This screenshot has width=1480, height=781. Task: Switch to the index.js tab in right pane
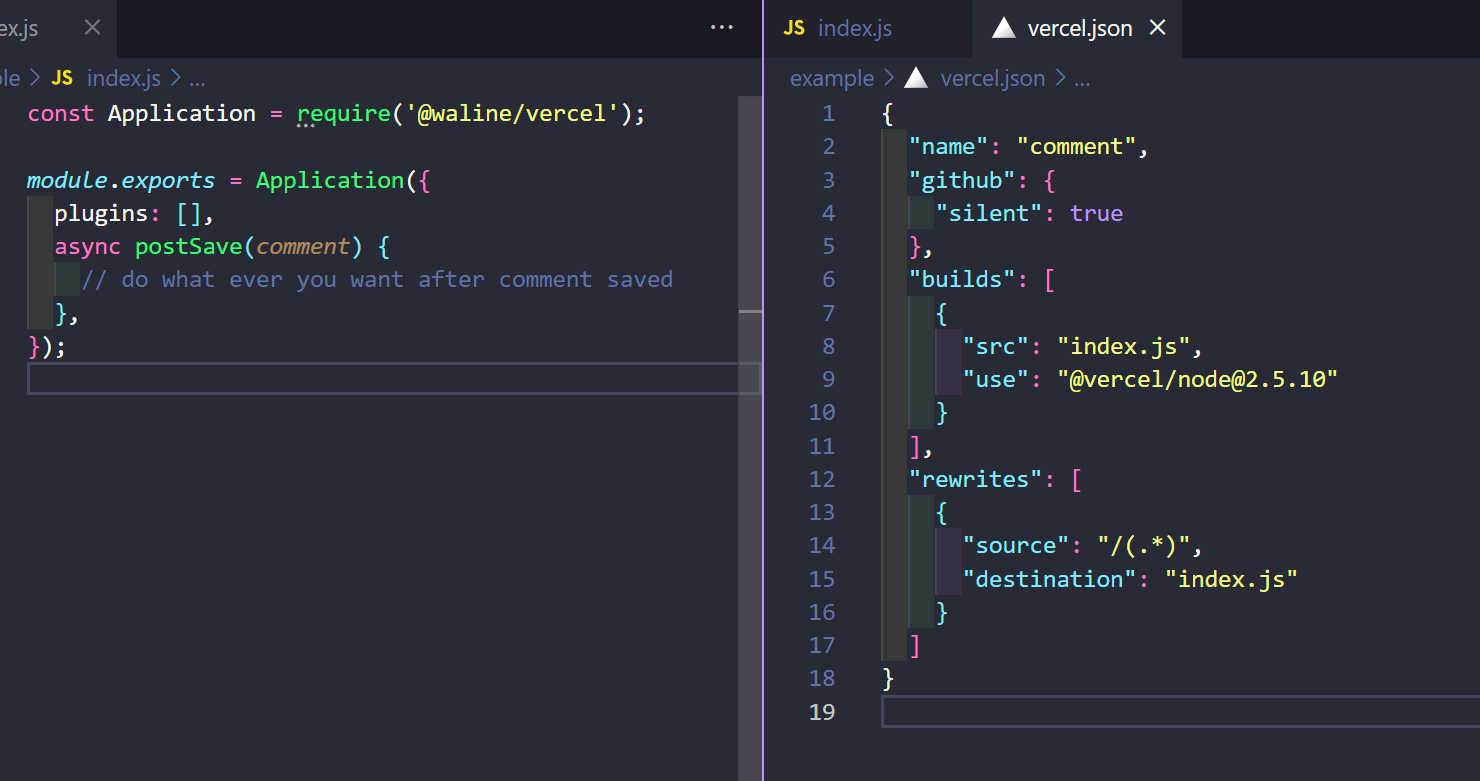click(x=854, y=28)
